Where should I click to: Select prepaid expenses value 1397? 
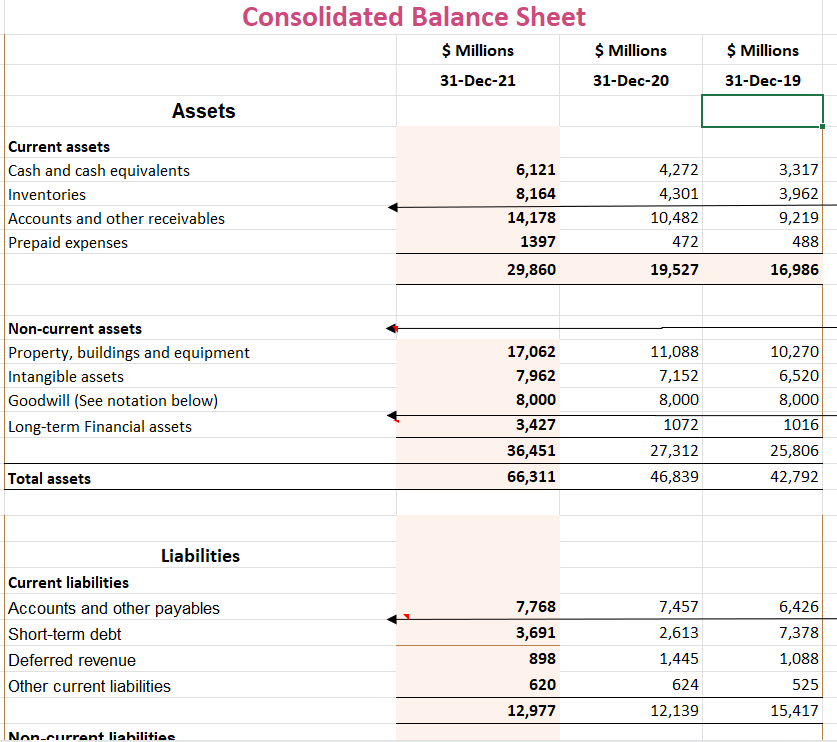point(538,242)
